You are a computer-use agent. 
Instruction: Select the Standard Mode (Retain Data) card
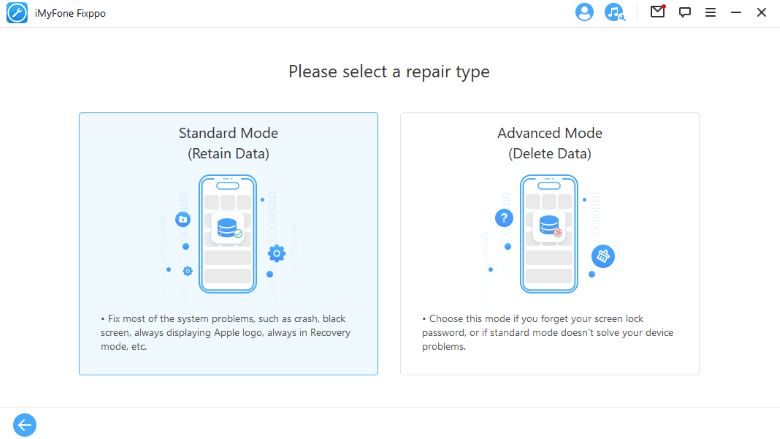click(x=228, y=244)
